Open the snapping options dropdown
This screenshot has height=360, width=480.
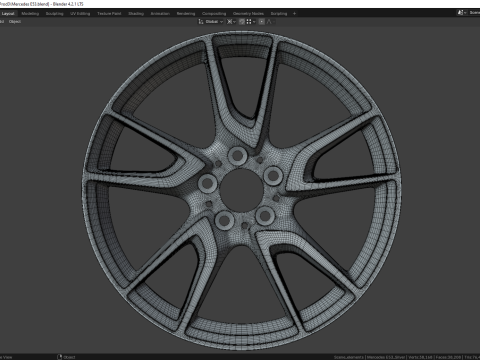click(251, 22)
